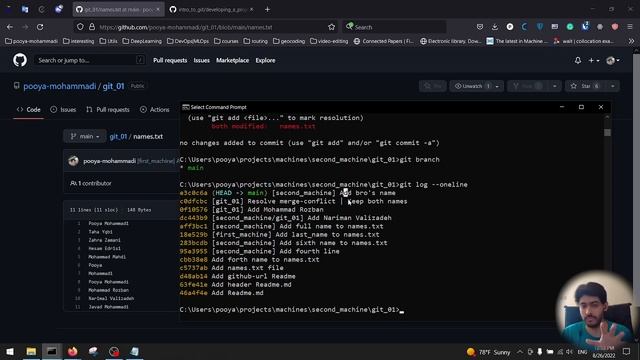This screenshot has width=640, height=360.
Task: Open the DevOps/MLOps bookmark folder
Action: click(188, 41)
